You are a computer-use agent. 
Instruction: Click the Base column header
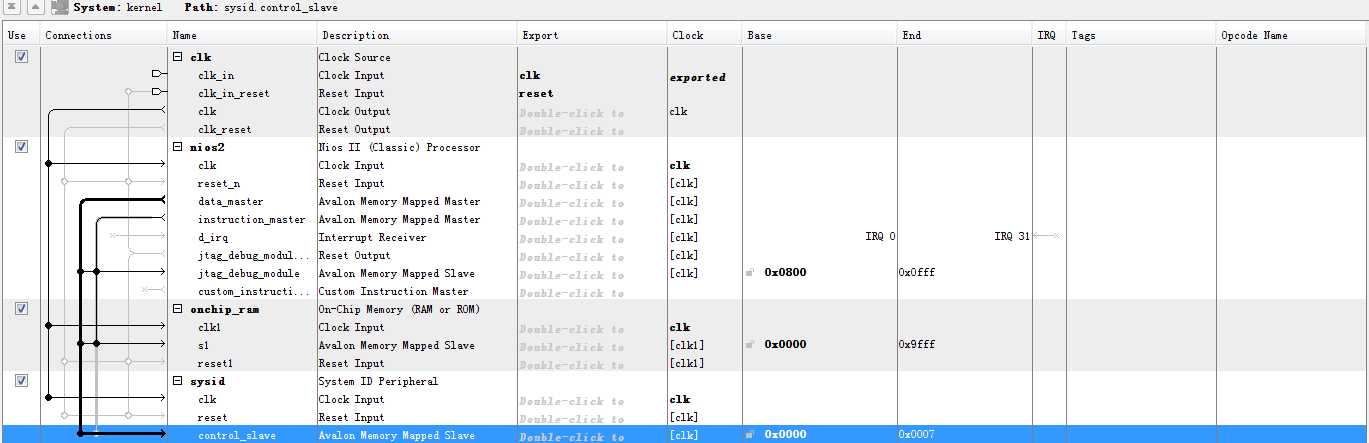[819, 35]
